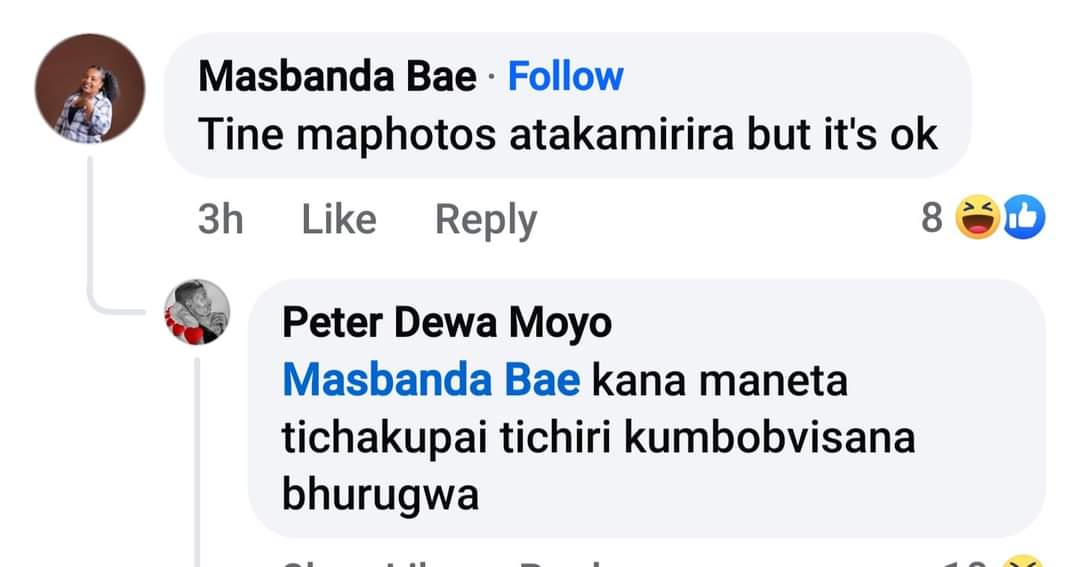The image size is (1080, 567).
Task: Like Masbanda Bae's comment
Action: coord(339,220)
